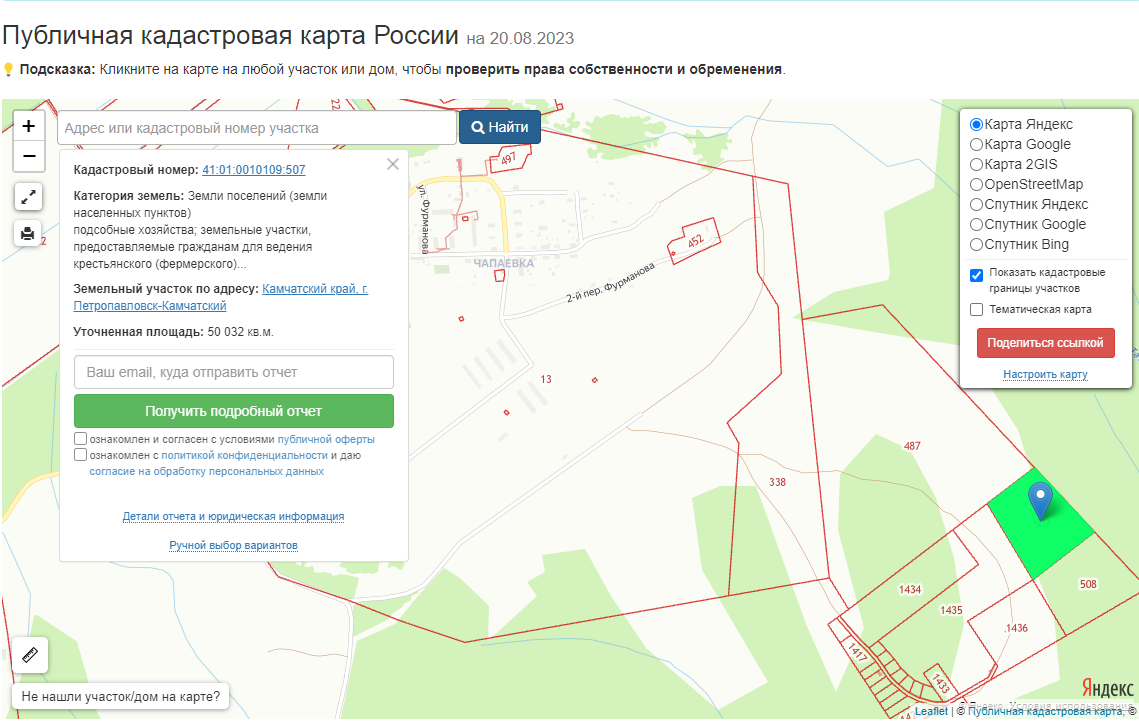Click parcel labeled 338 on map
Viewport: 1139px width, 721px height.
777,482
